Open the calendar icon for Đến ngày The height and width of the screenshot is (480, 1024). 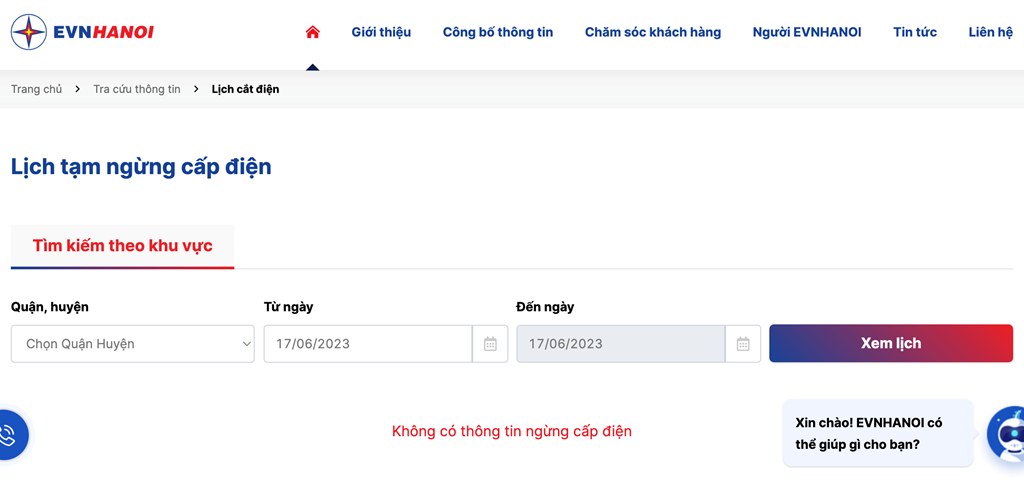click(743, 344)
